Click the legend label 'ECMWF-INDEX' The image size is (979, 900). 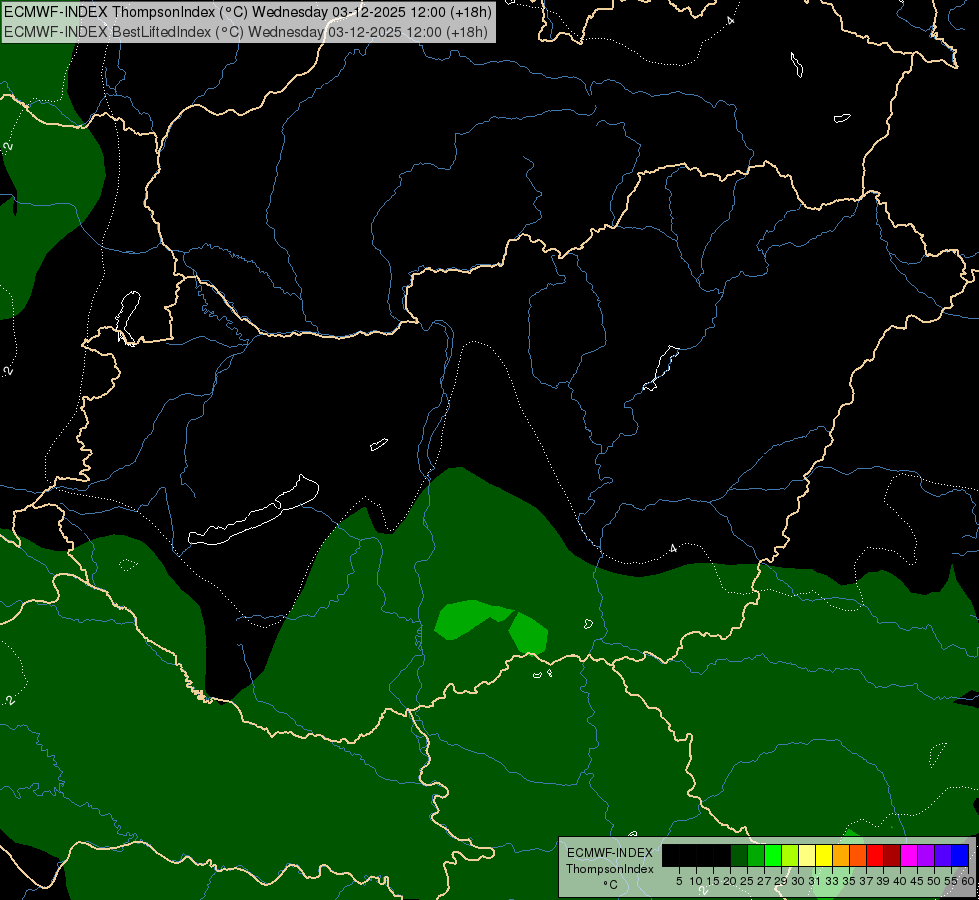pyautogui.click(x=610, y=853)
